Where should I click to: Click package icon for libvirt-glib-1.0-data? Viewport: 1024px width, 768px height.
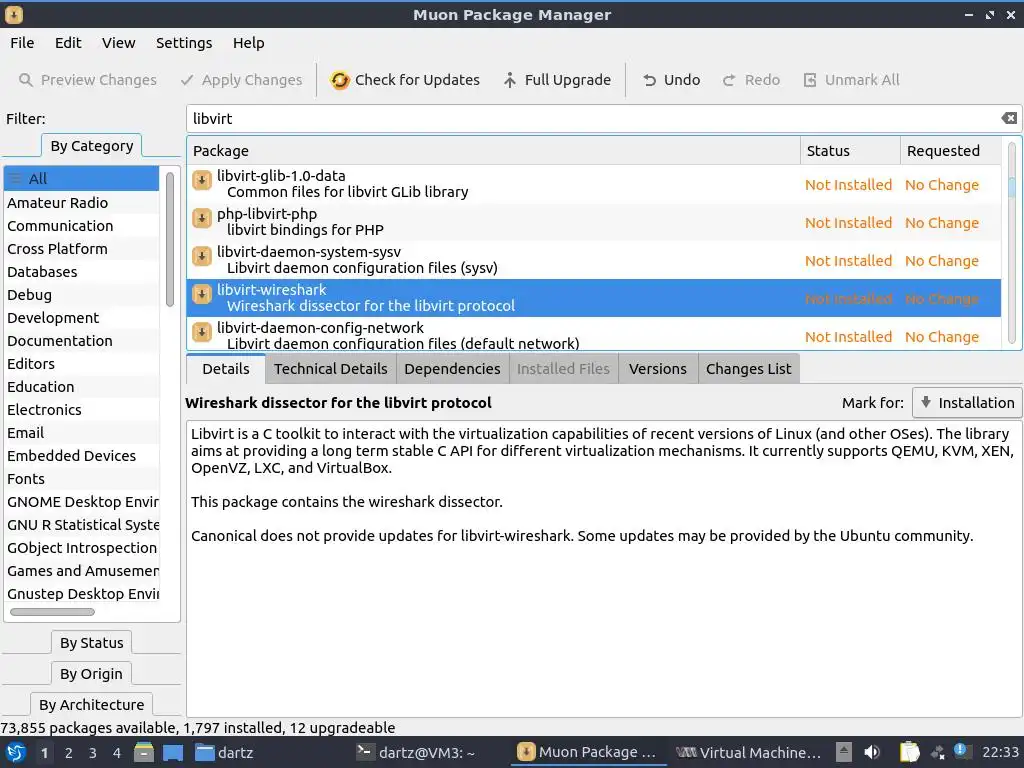202,180
